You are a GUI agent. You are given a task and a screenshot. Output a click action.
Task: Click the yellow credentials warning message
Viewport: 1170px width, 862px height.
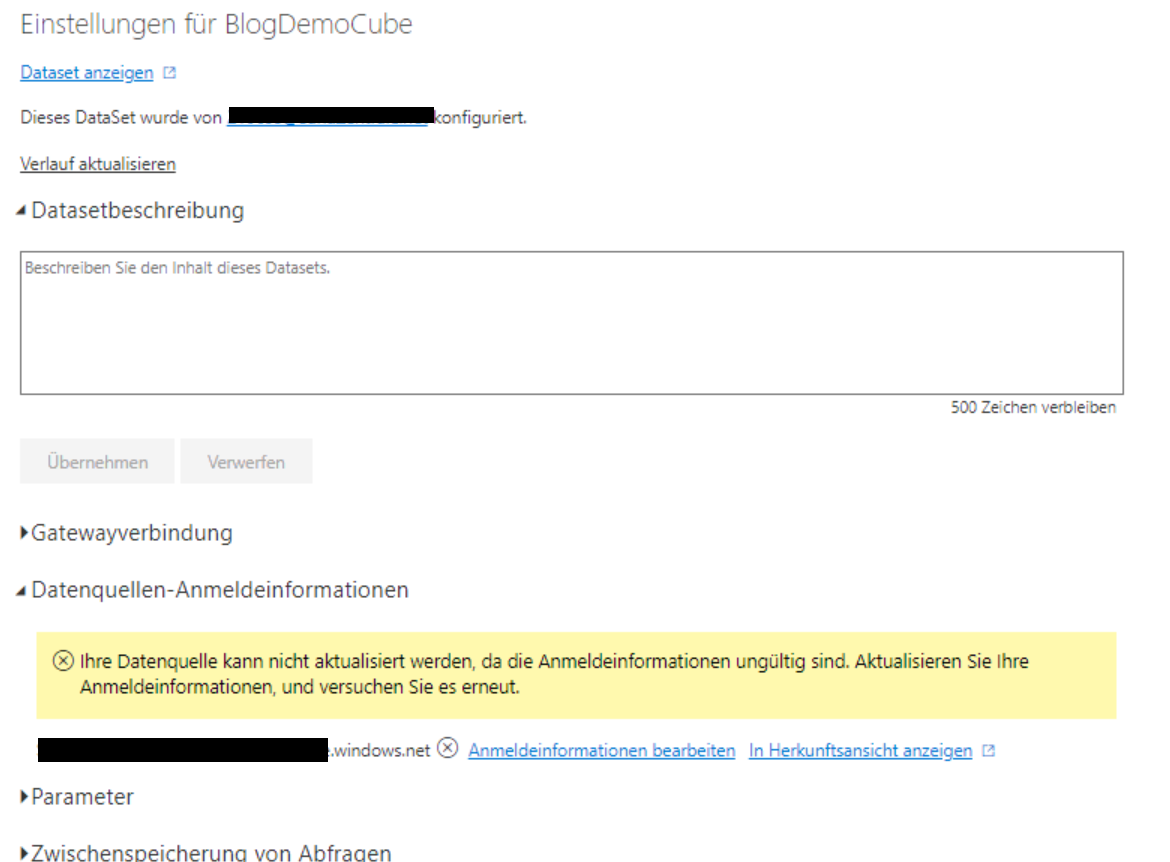576,675
